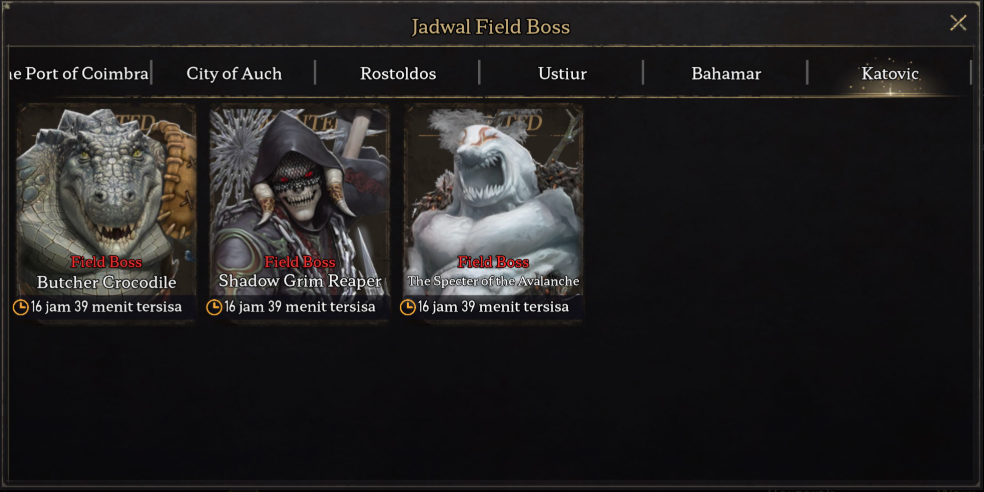The height and width of the screenshot is (492, 984).
Task: Click The Specter of the Avalanche name
Action: (493, 281)
